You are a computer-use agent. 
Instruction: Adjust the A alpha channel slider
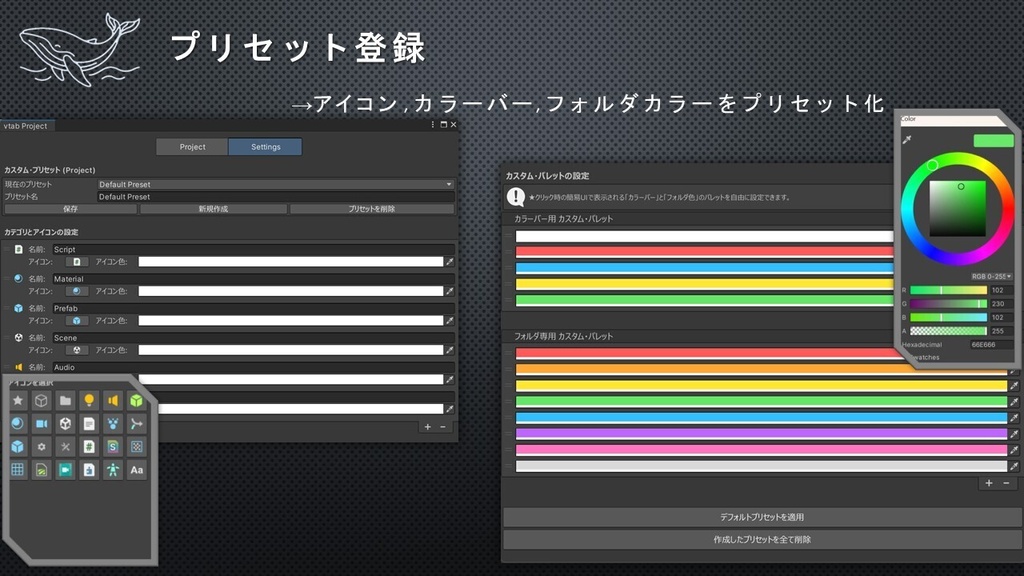(948, 331)
